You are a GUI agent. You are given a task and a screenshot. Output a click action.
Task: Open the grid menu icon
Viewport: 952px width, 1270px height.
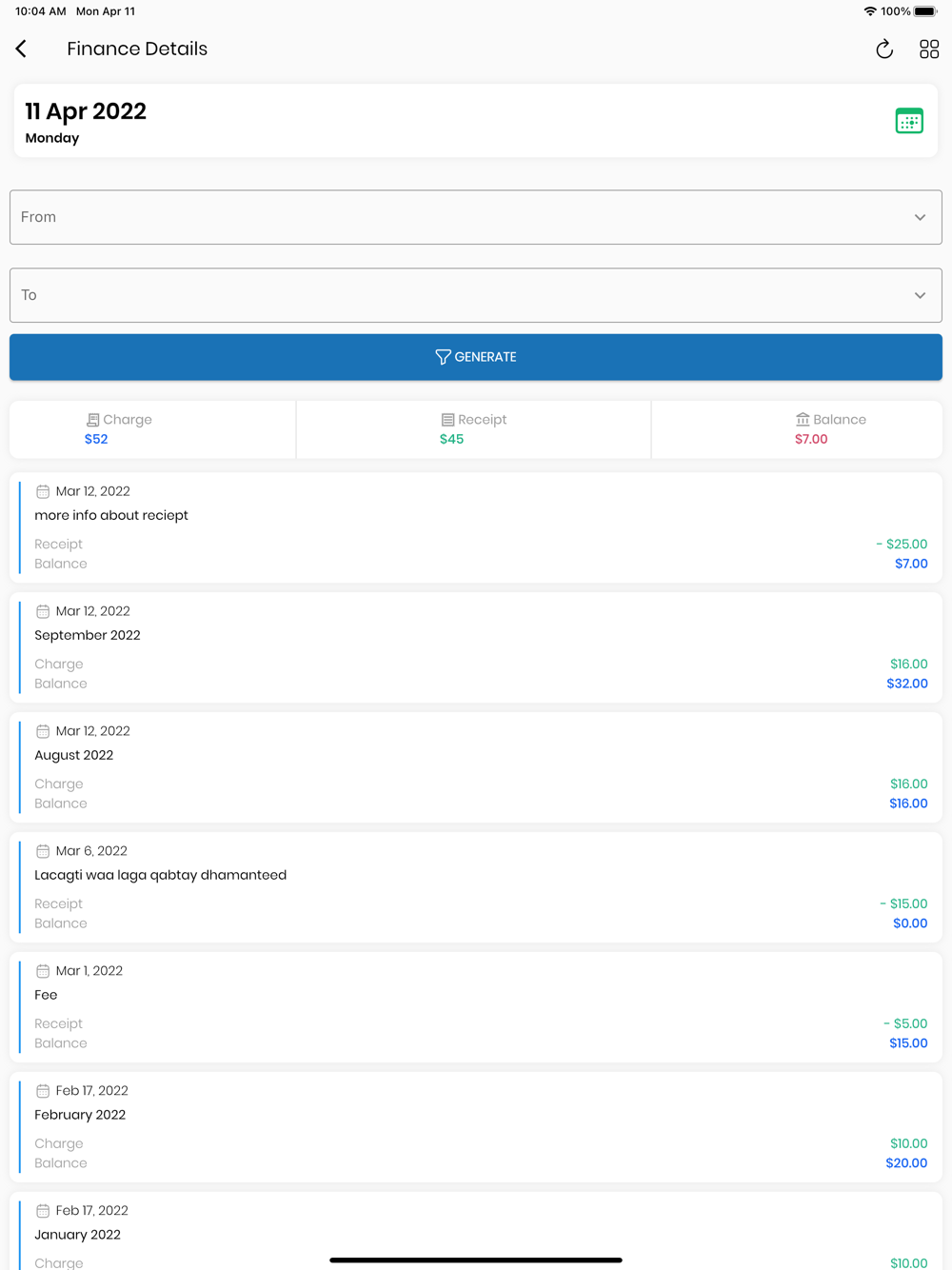[x=929, y=50]
